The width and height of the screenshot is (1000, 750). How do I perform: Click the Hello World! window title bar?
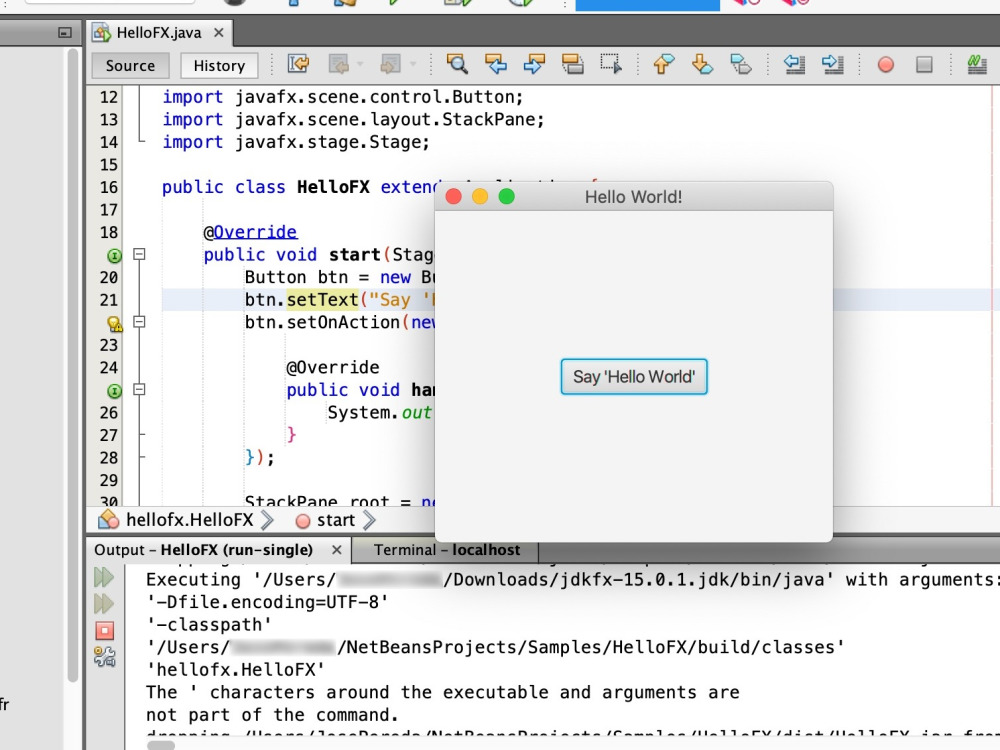pyautogui.click(x=633, y=196)
